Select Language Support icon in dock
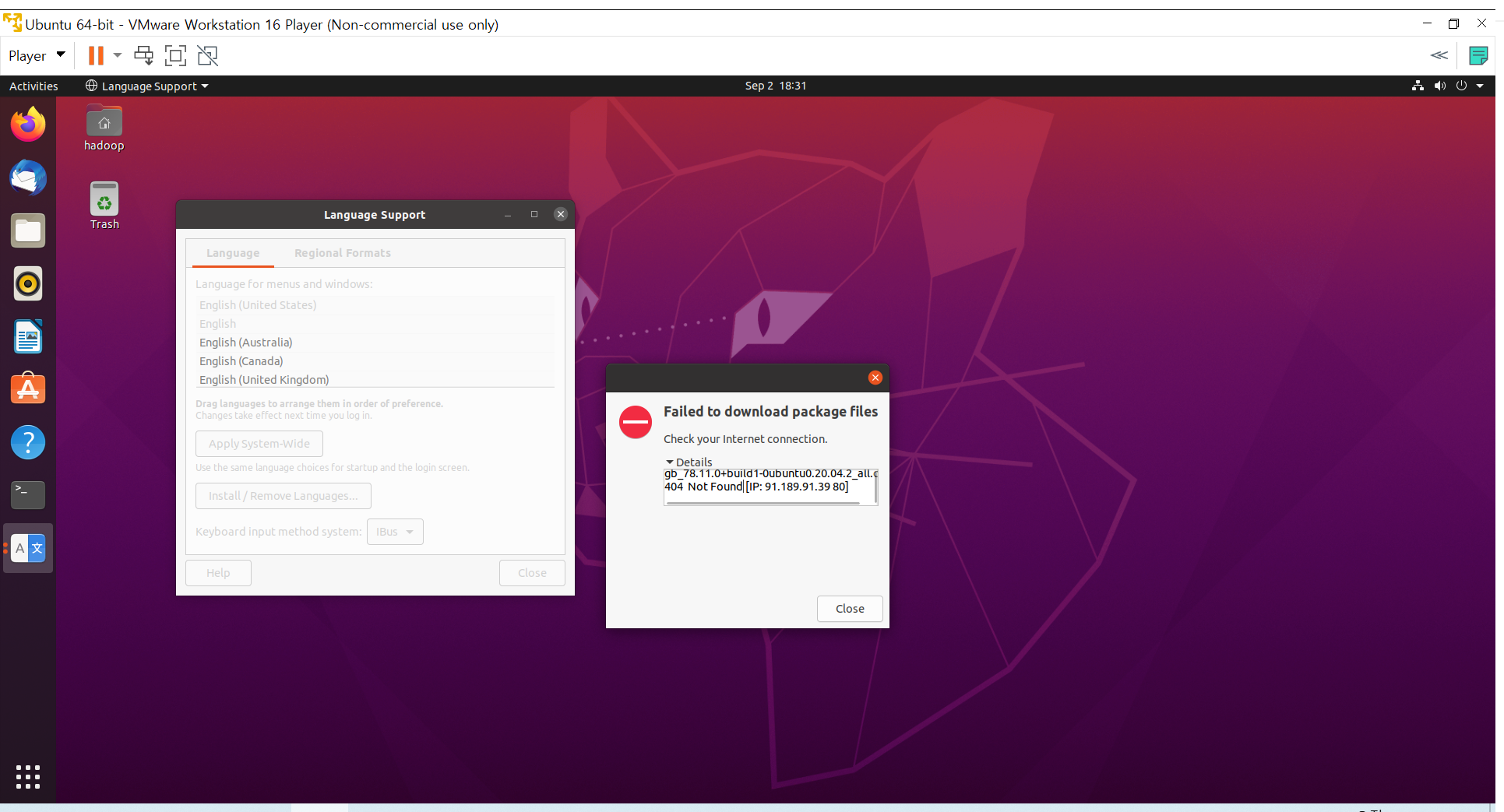This screenshot has width=1504, height=812. (28, 548)
